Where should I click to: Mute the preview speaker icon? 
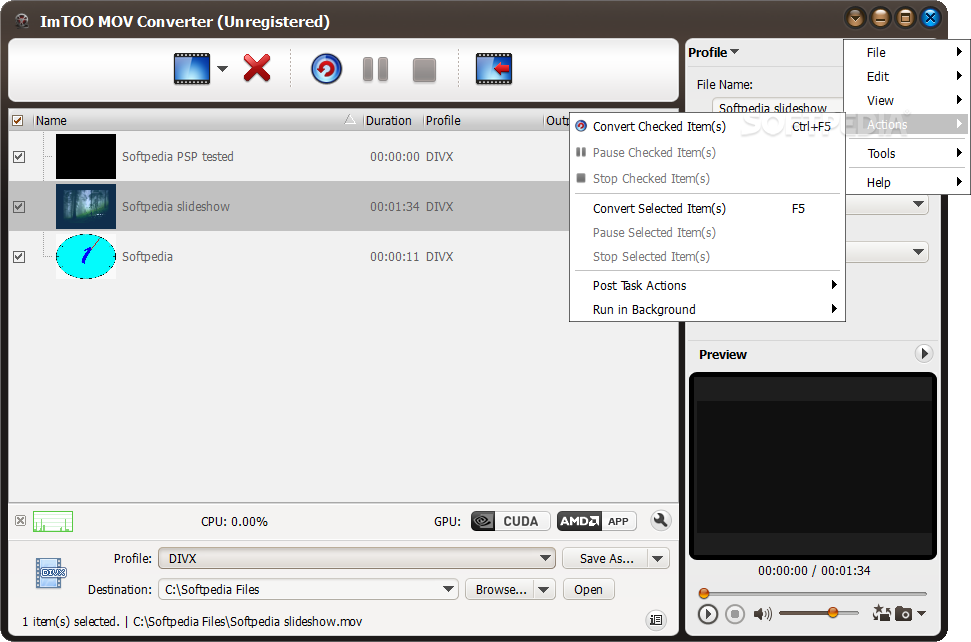point(762,614)
